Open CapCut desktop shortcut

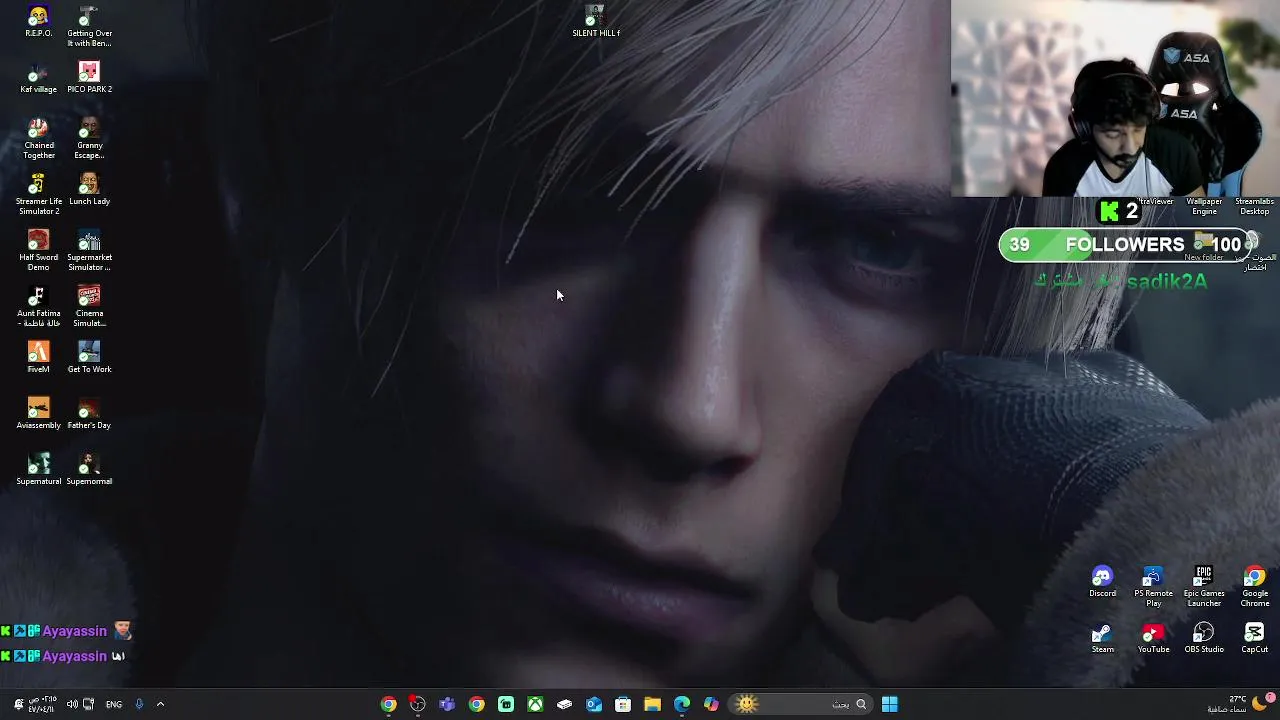tap(1254, 638)
